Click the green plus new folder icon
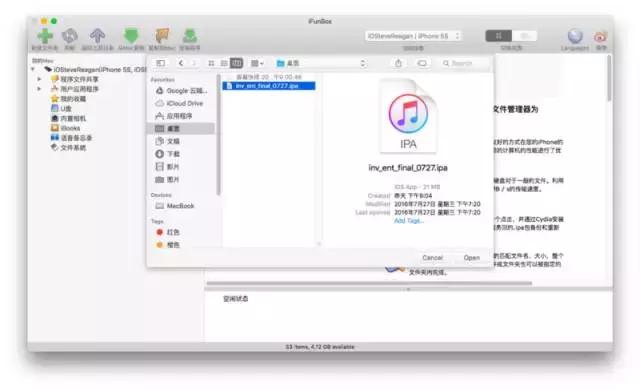640x390 pixels. 45,36
